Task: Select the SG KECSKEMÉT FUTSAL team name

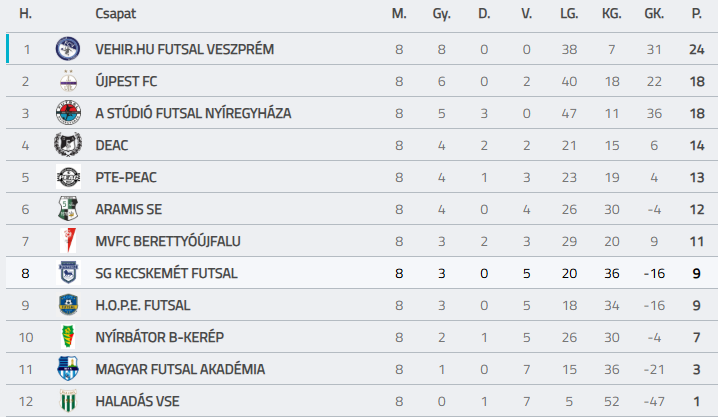Action: [167, 273]
